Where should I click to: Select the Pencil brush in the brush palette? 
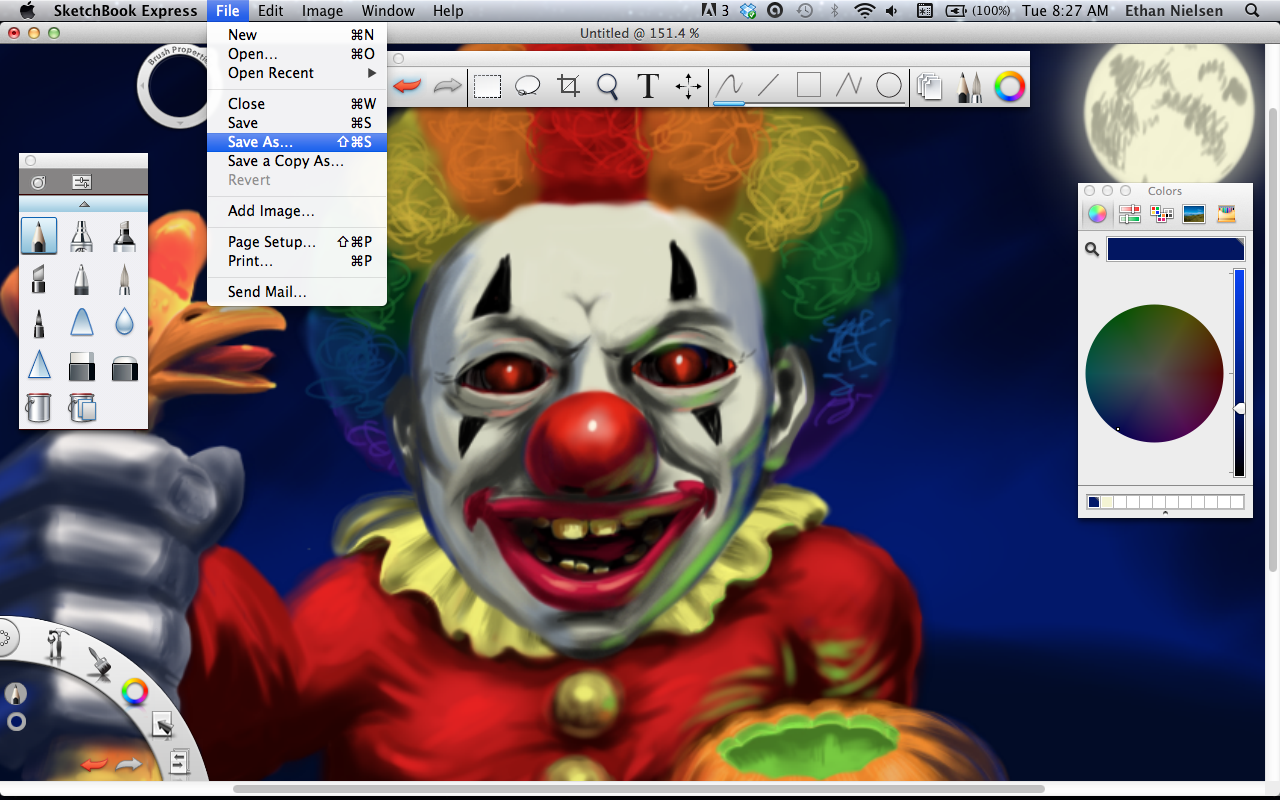[x=39, y=236]
